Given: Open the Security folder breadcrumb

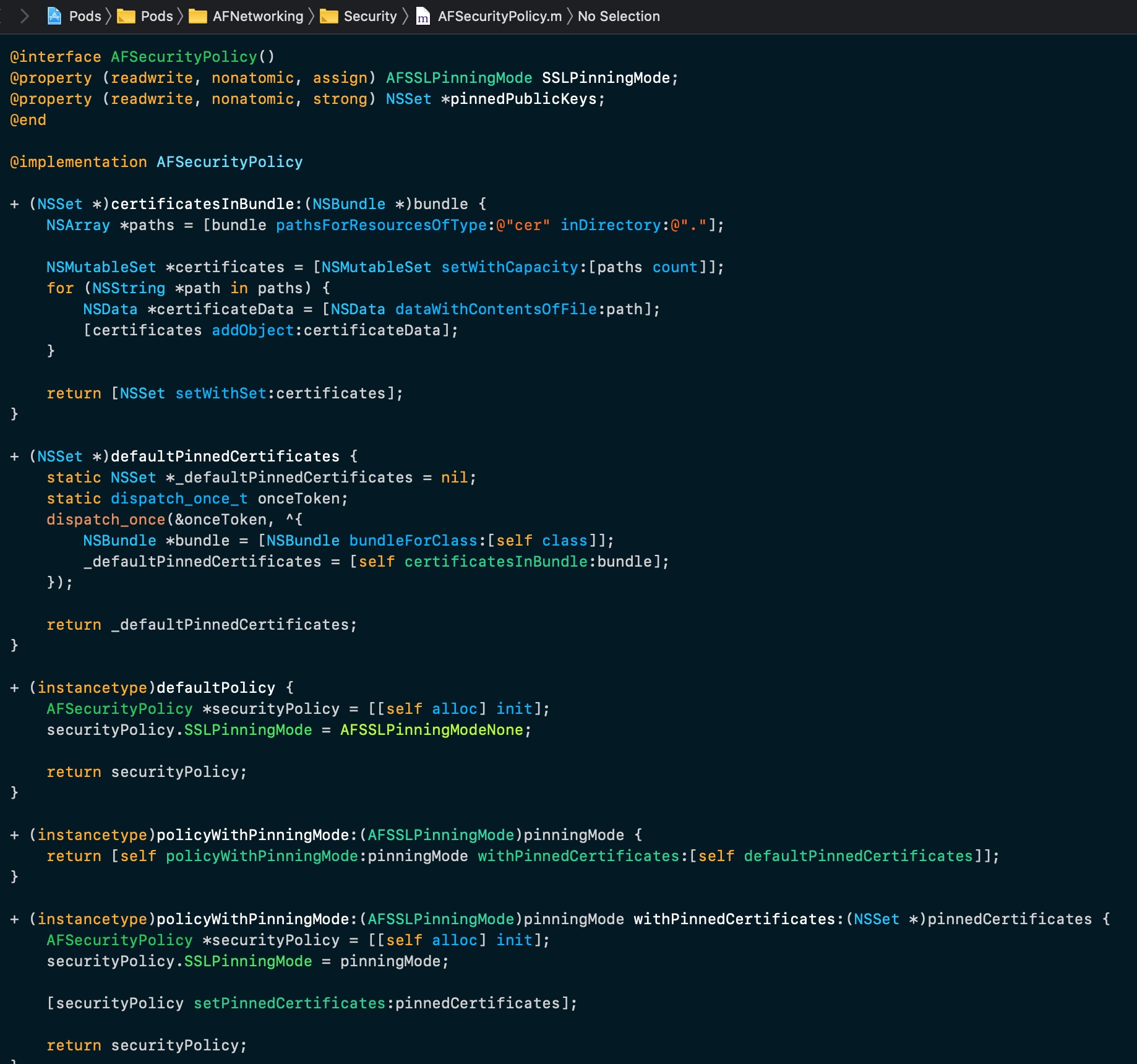Looking at the screenshot, I should click(370, 16).
